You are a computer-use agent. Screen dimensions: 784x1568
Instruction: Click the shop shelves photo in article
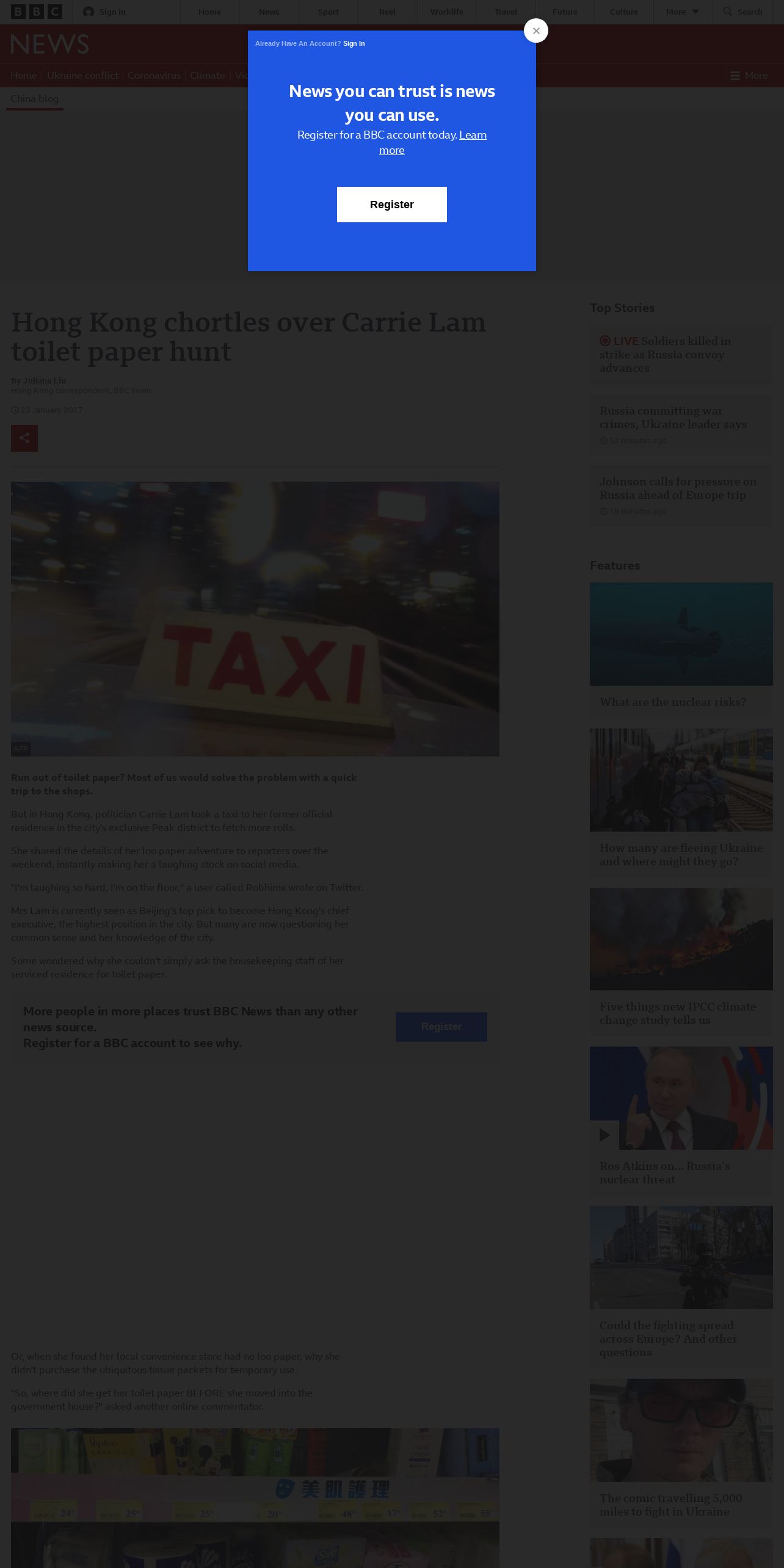click(x=255, y=1498)
